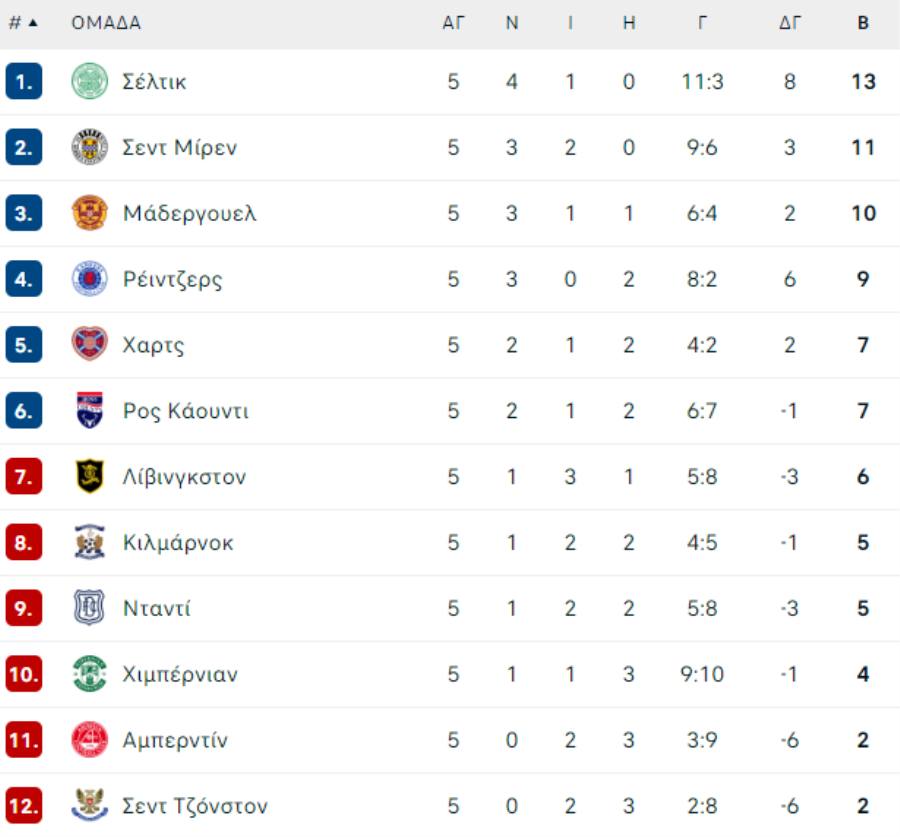Viewport: 900px width, 837px height.
Task: Select the Motherwell team badge
Action: [90, 212]
